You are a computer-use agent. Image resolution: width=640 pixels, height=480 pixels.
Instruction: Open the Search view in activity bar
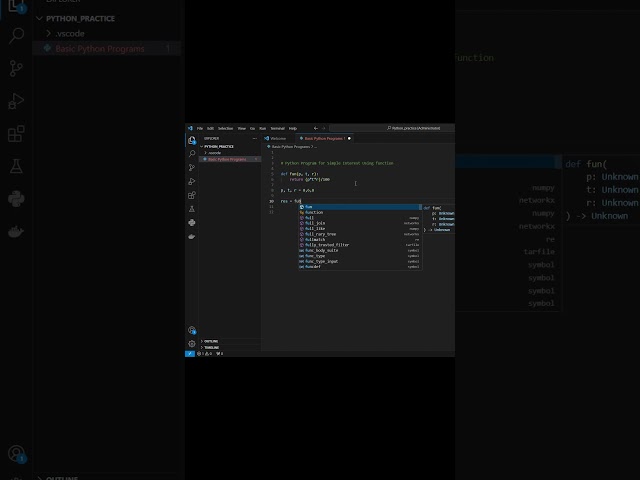click(x=192, y=153)
